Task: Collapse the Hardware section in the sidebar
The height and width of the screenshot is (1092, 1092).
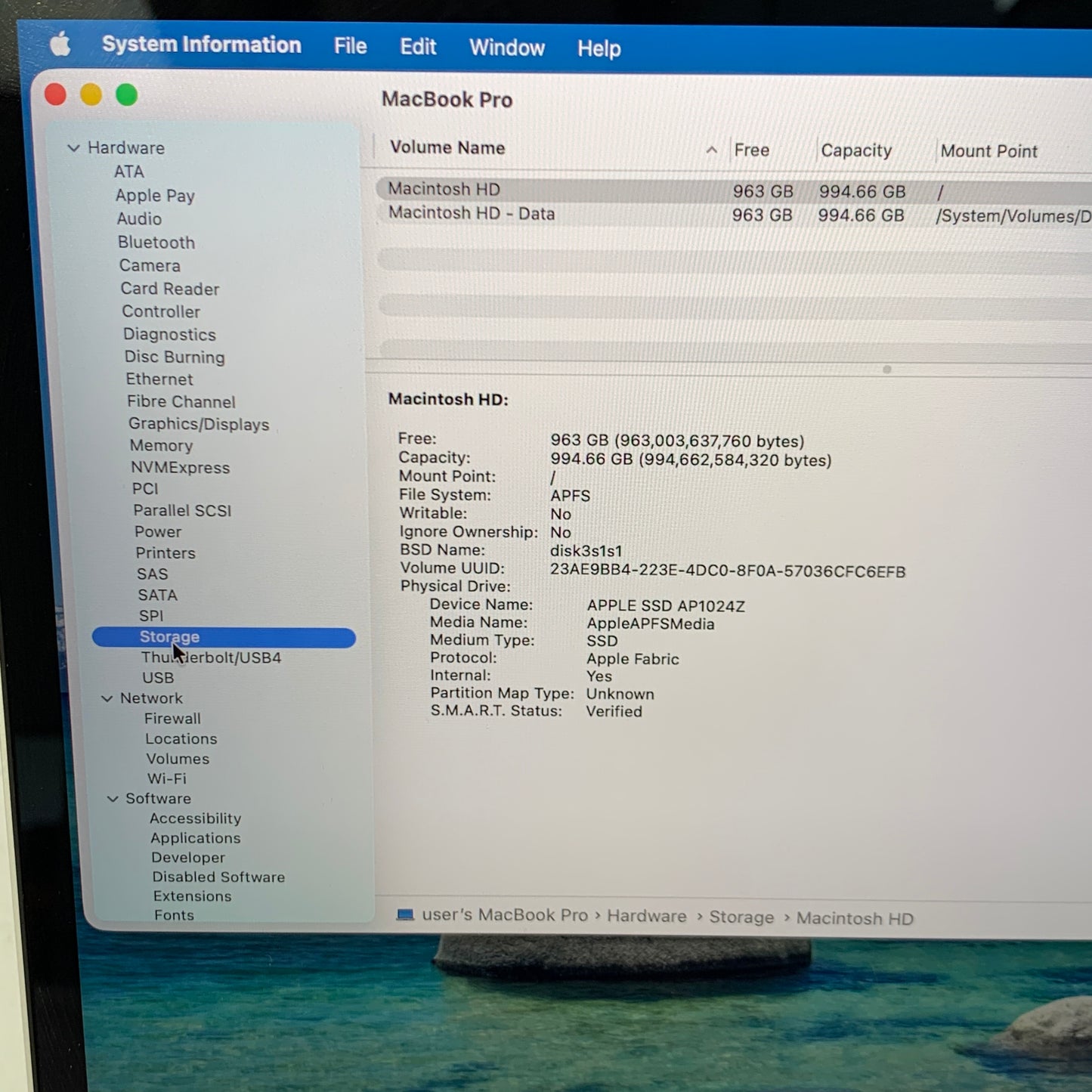Action: click(x=74, y=148)
